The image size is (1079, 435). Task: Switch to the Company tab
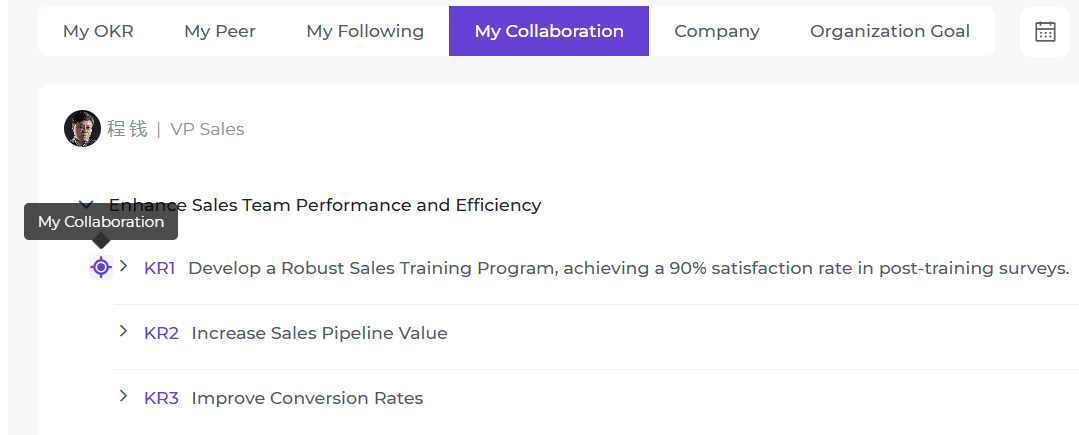(x=717, y=31)
